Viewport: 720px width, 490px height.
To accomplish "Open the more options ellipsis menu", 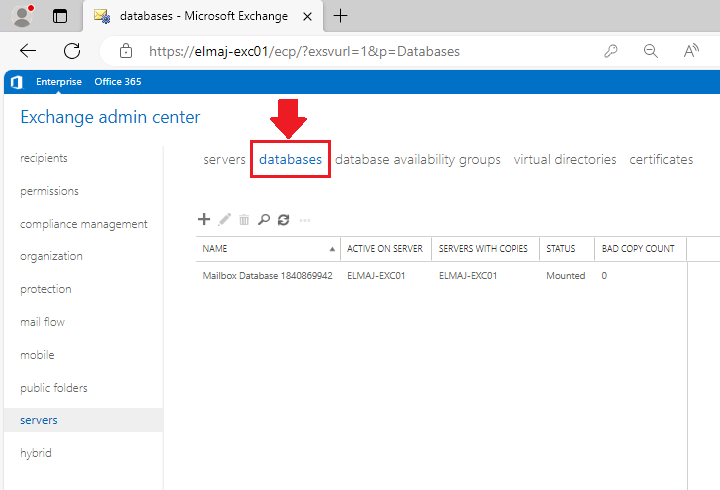I will click(x=305, y=219).
